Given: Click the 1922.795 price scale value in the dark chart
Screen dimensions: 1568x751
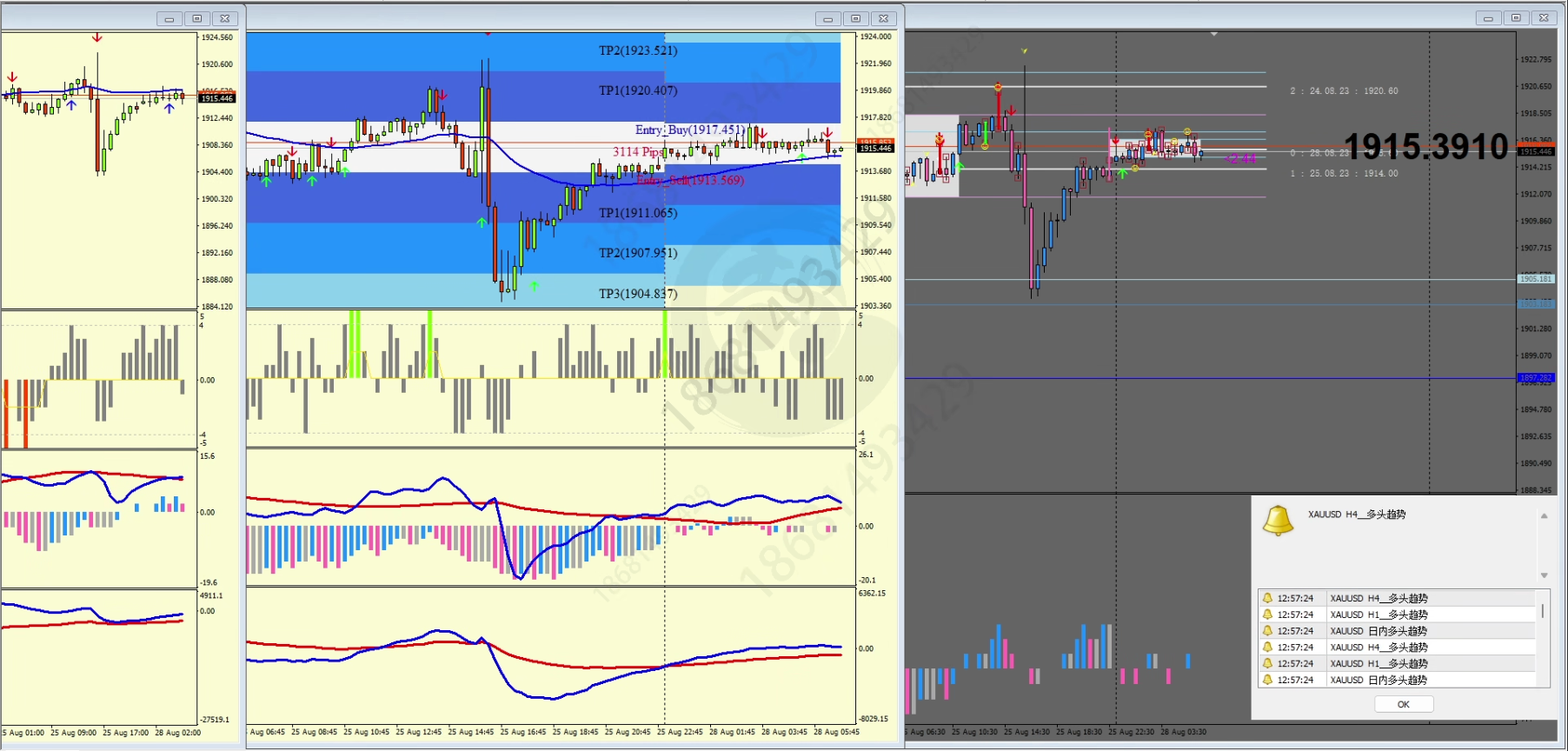Looking at the screenshot, I should pos(1536,59).
